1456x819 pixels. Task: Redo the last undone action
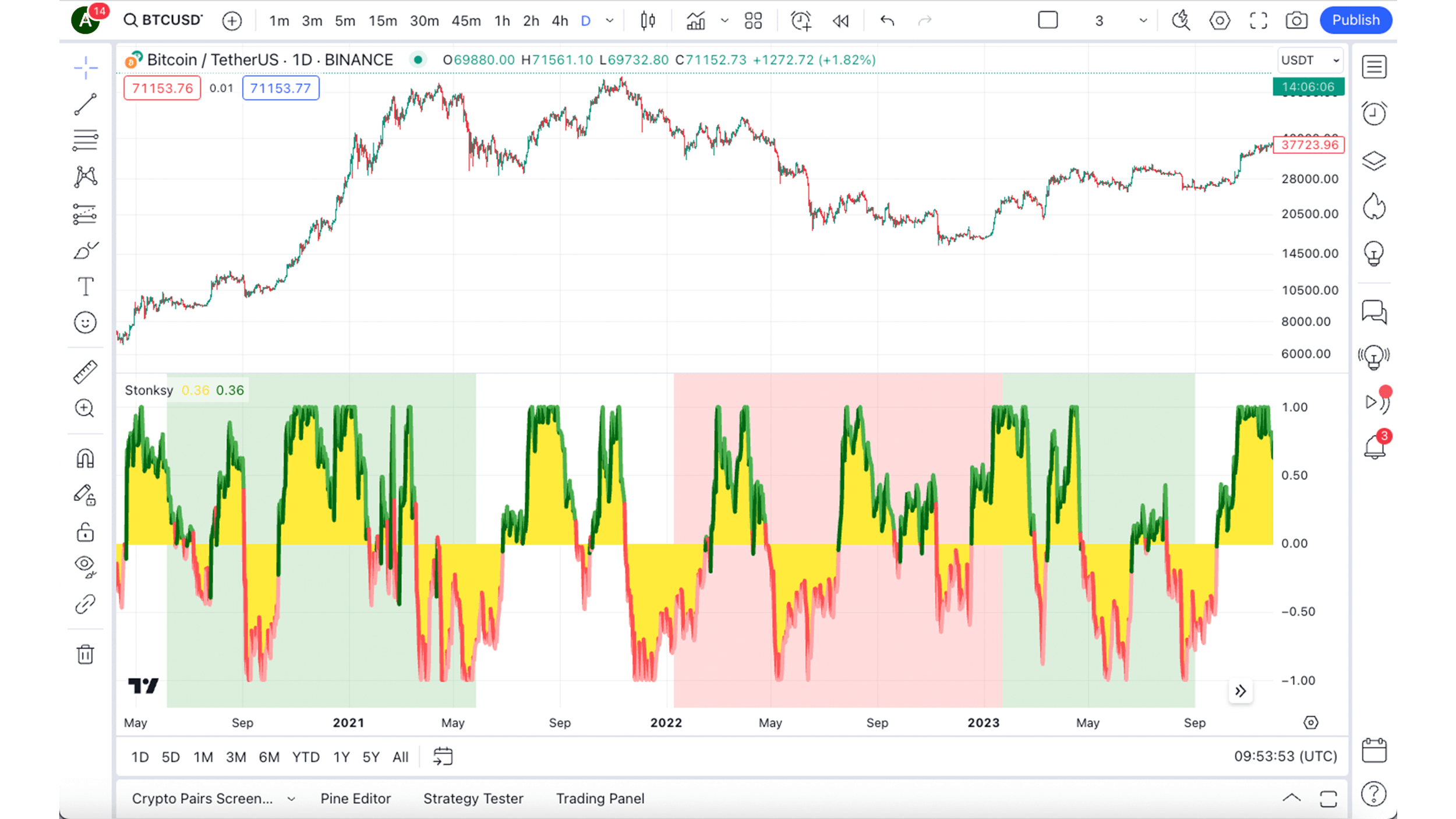pyautogui.click(x=925, y=21)
